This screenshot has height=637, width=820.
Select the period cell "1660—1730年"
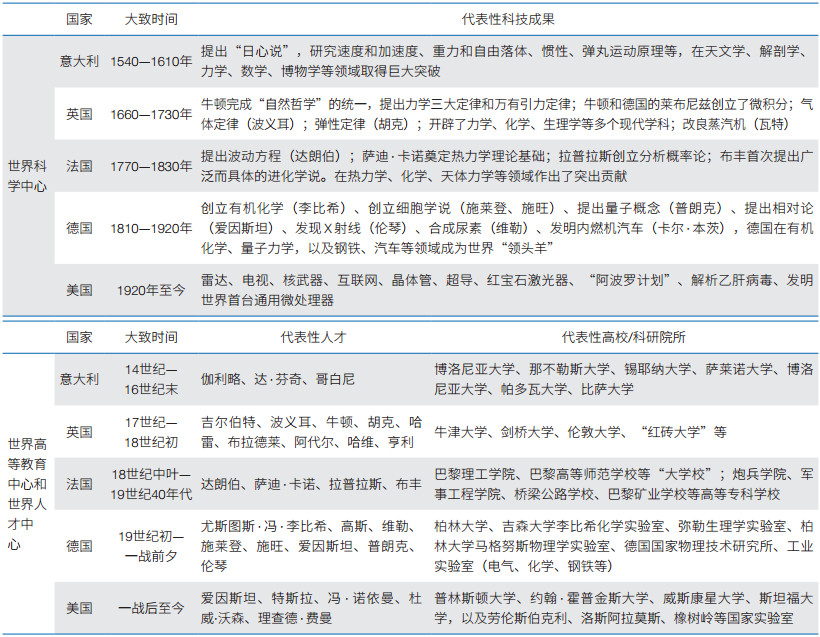pyautogui.click(x=151, y=114)
